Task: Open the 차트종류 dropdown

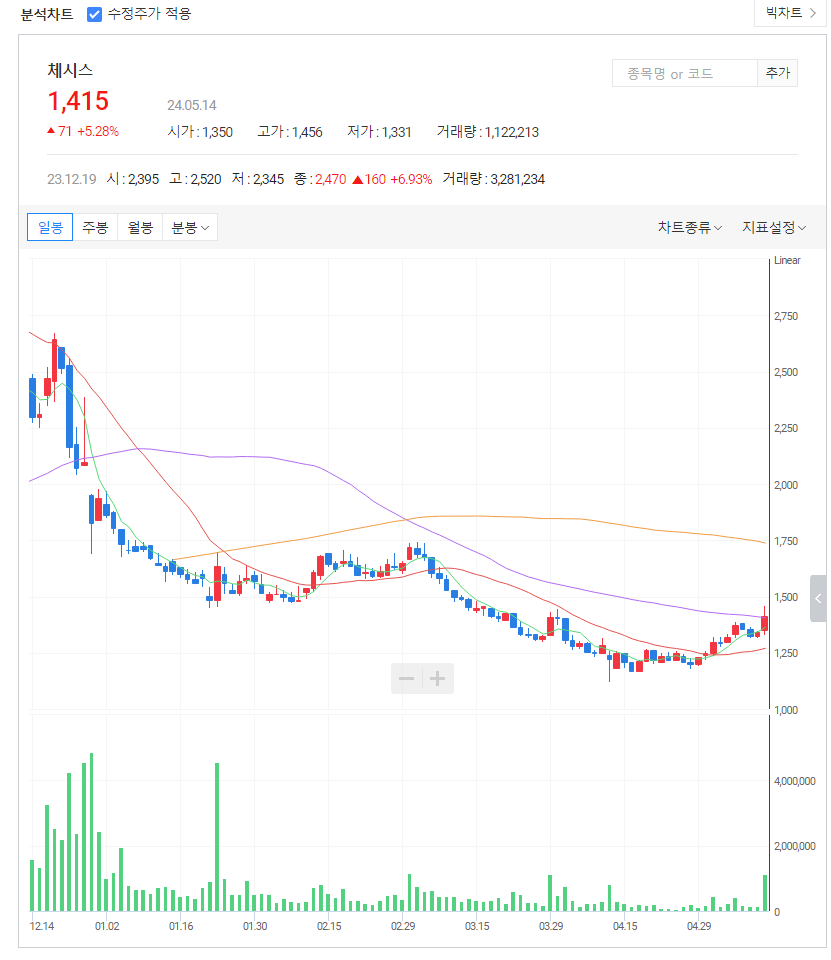Action: coord(690,227)
